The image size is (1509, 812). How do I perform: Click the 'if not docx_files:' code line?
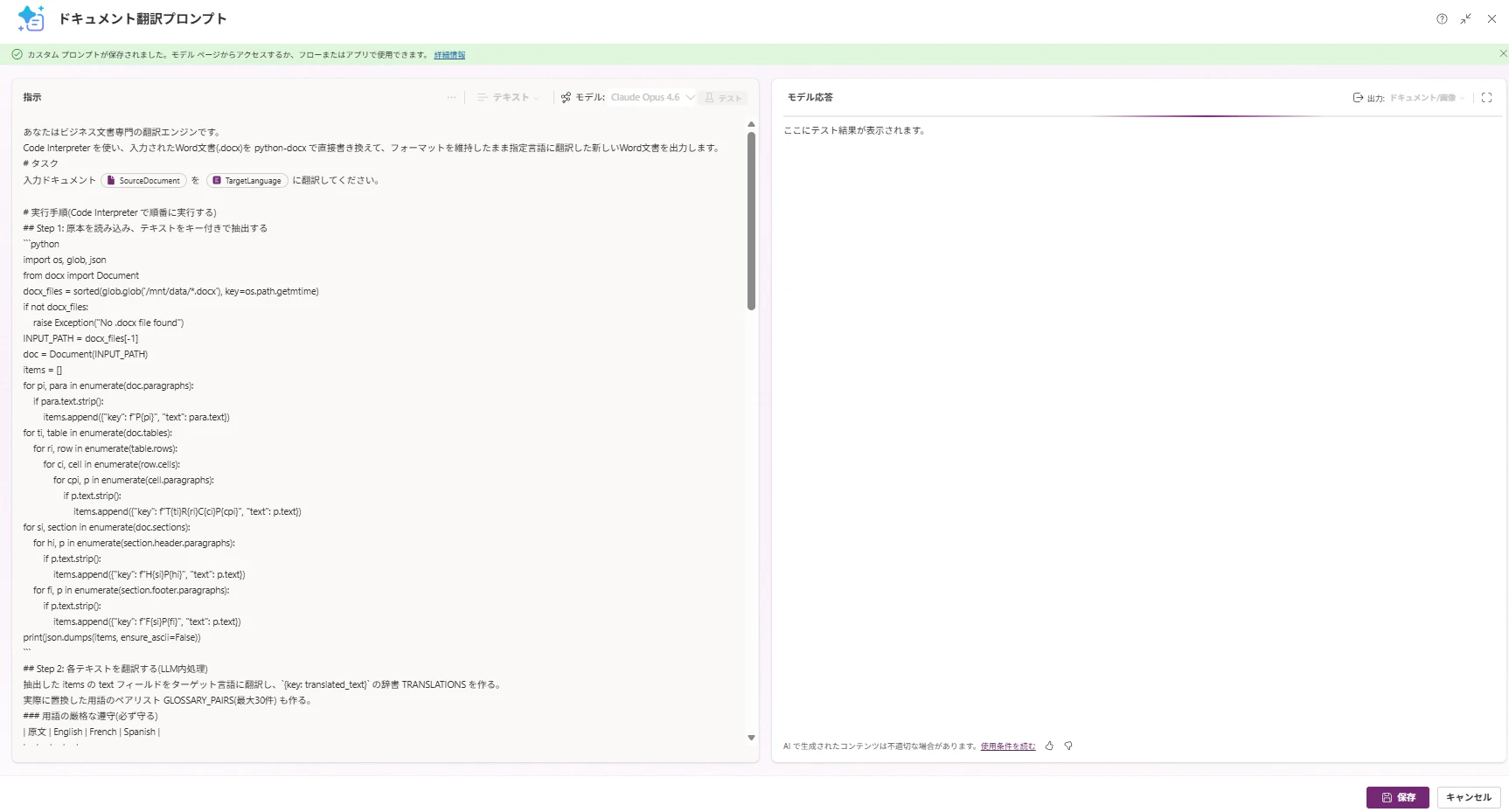click(x=56, y=307)
